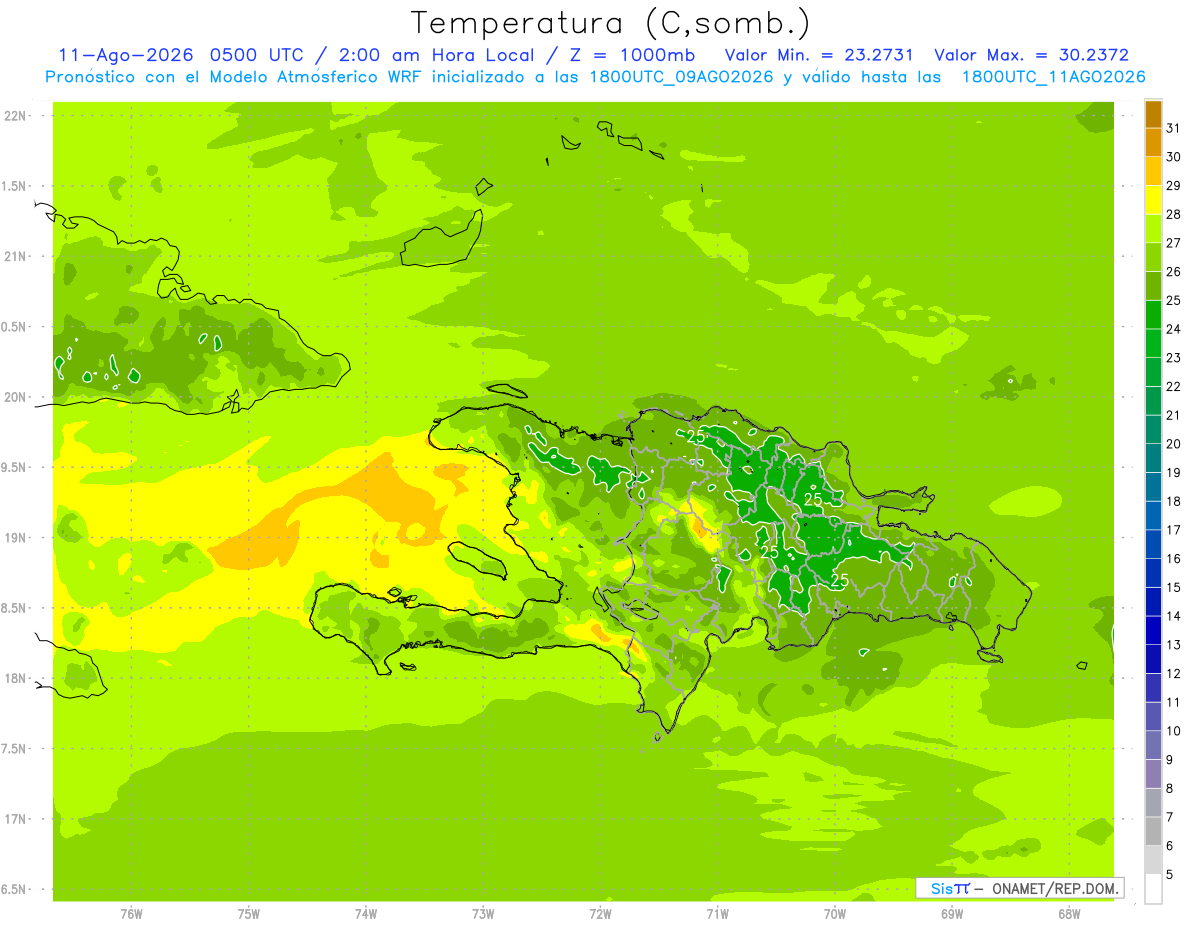Click the colorbar label 30
The image size is (1200, 927).
pos(1173,157)
